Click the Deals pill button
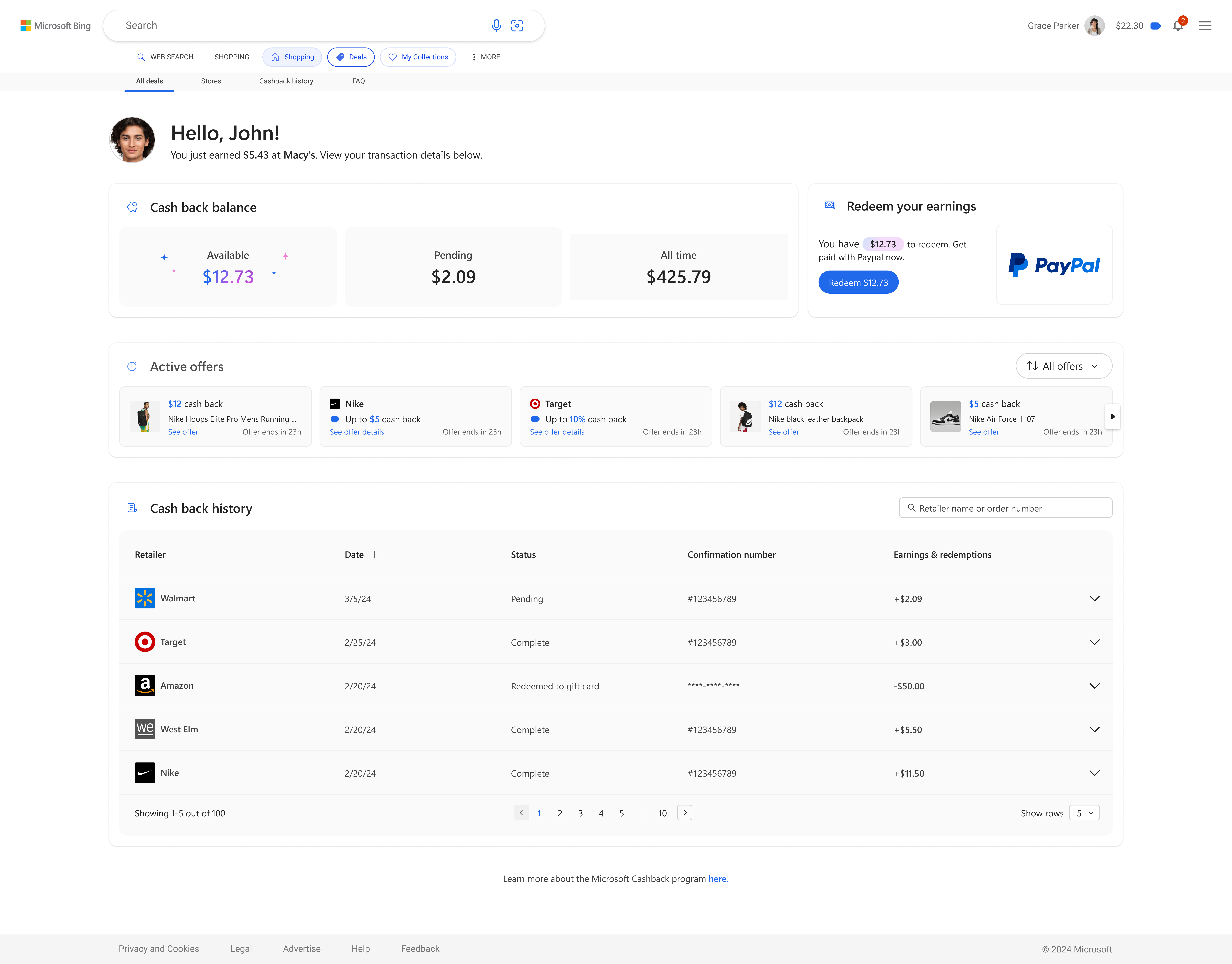The height and width of the screenshot is (964, 1232). [351, 57]
